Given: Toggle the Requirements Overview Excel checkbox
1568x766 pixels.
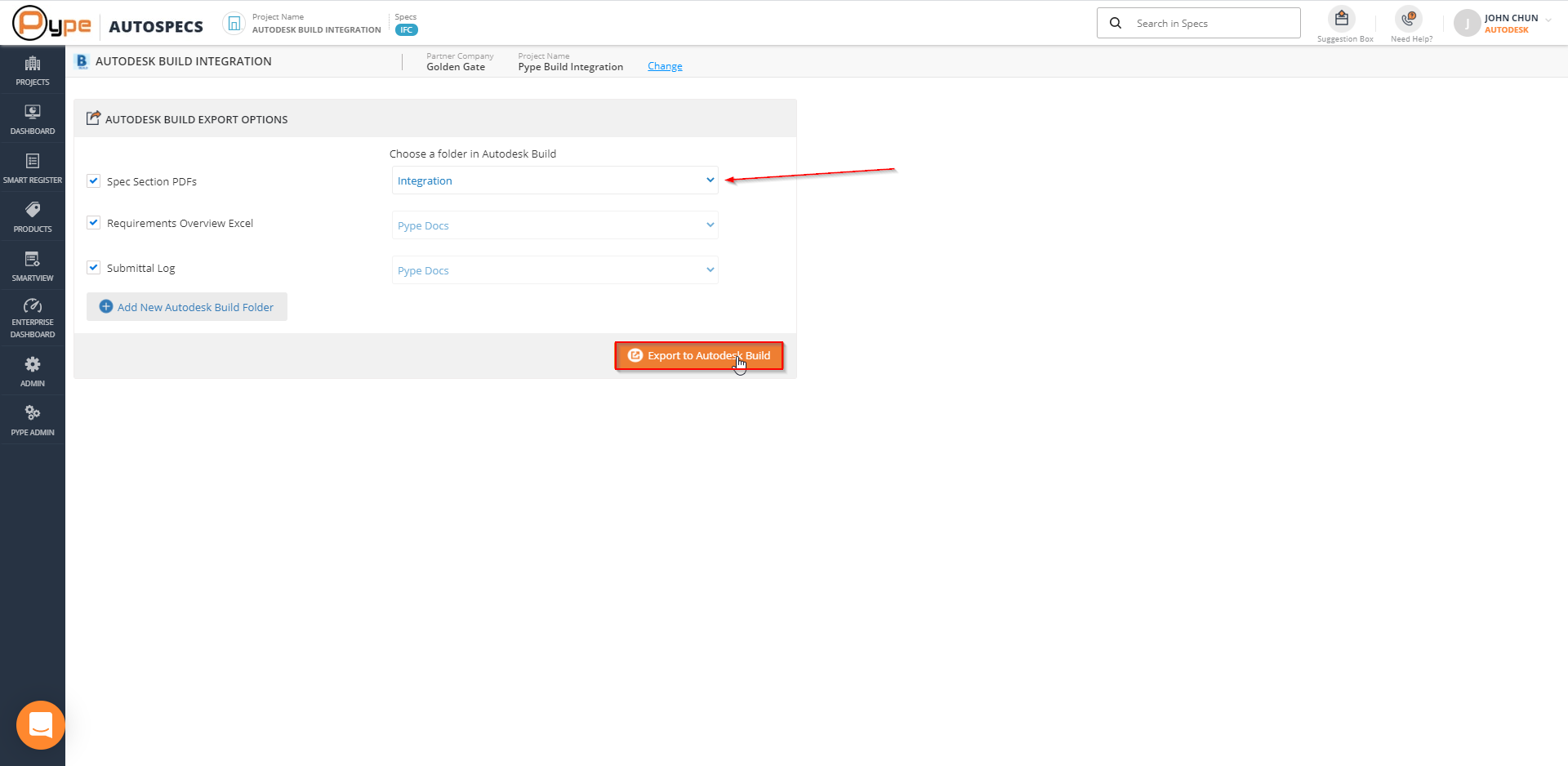Looking at the screenshot, I should click(x=94, y=223).
